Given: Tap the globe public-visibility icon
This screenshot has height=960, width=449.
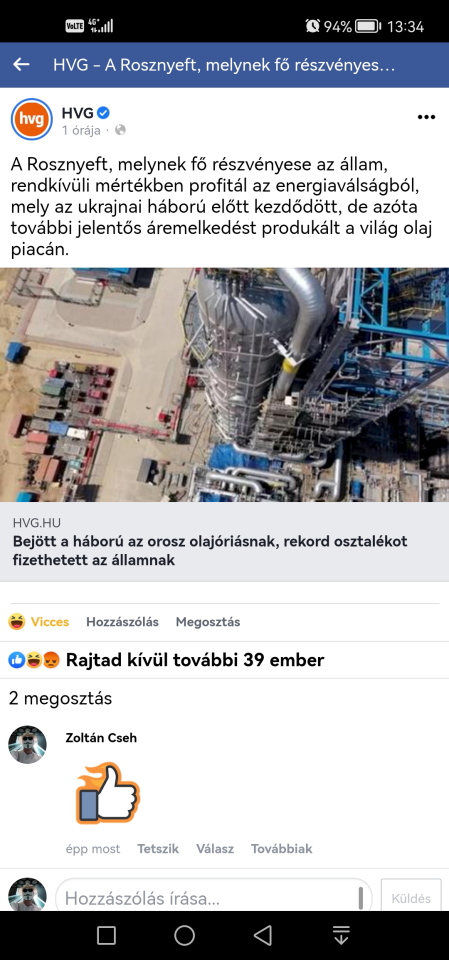Looking at the screenshot, I should click(120, 130).
